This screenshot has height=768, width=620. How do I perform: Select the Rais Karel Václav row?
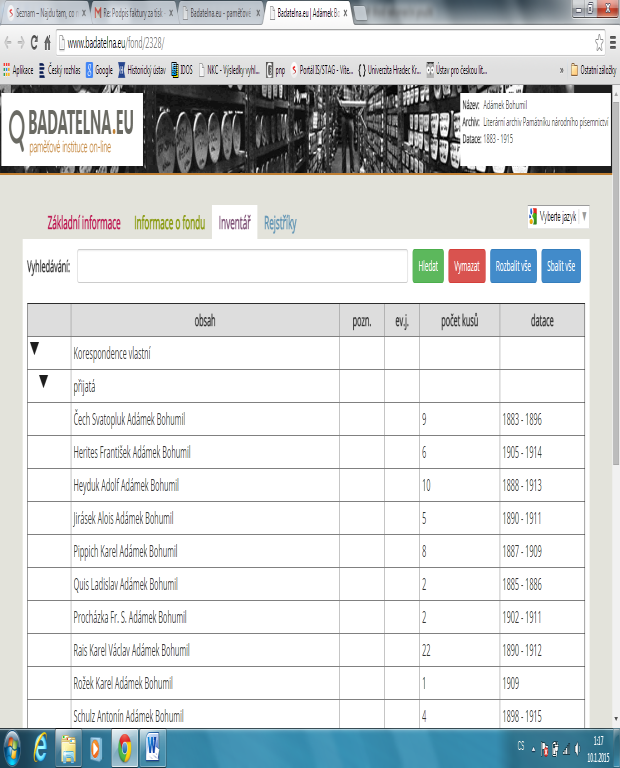tap(306, 650)
